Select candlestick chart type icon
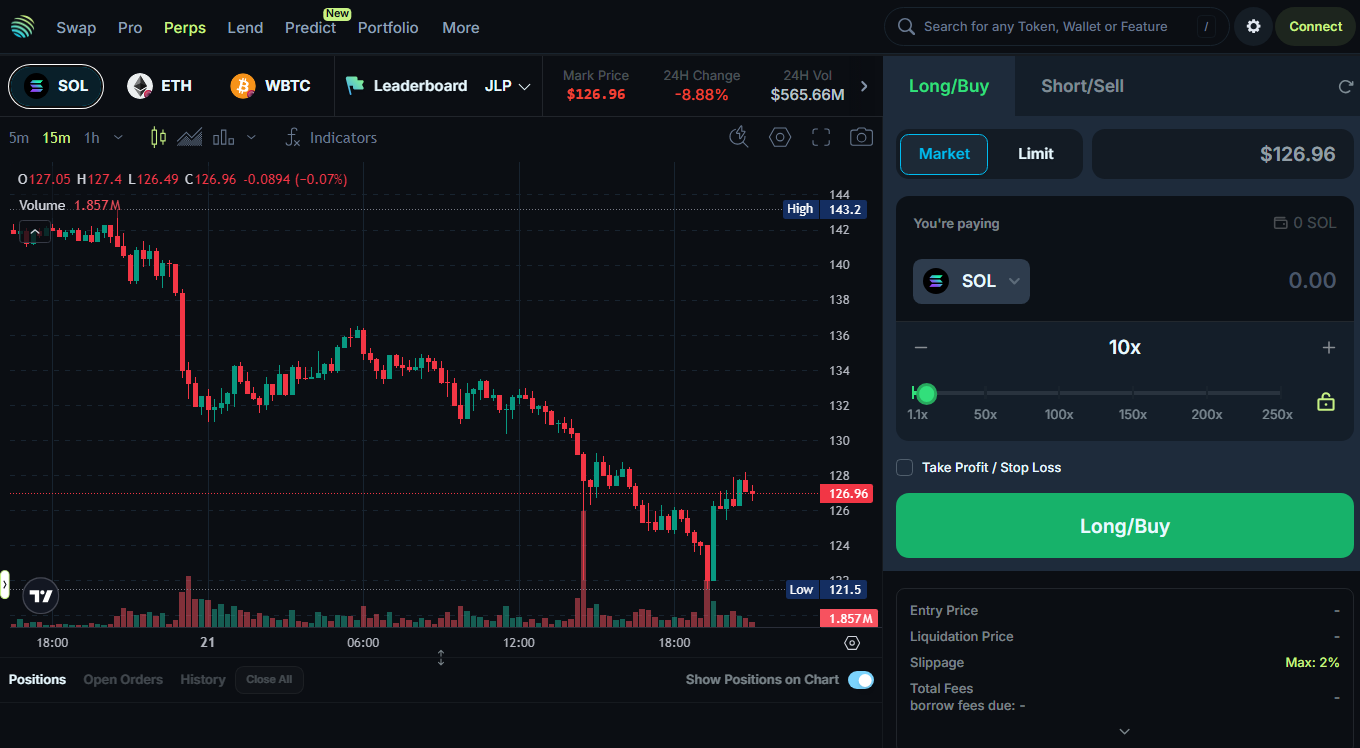The image size is (1360, 748). [x=158, y=137]
